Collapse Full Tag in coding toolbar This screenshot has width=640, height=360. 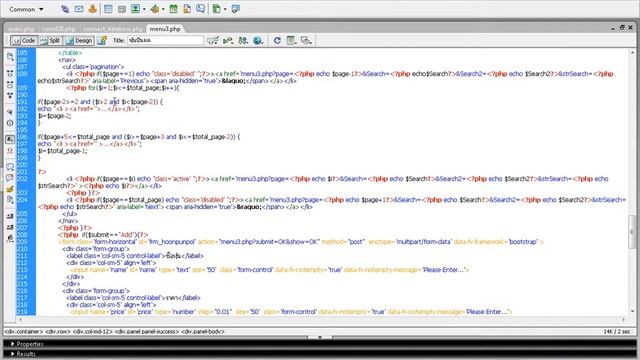[x=10, y=73]
